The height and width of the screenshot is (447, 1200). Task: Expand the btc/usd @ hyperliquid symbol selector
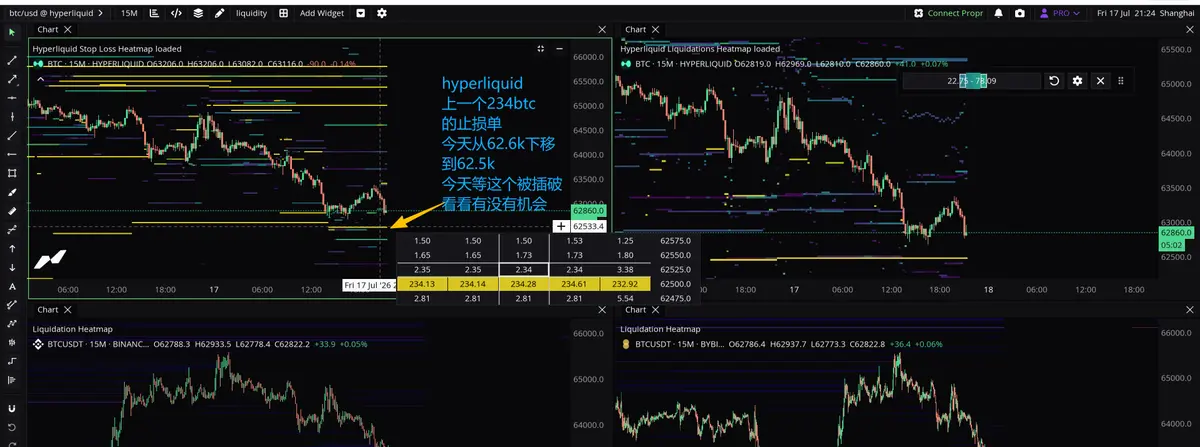[x=53, y=14]
